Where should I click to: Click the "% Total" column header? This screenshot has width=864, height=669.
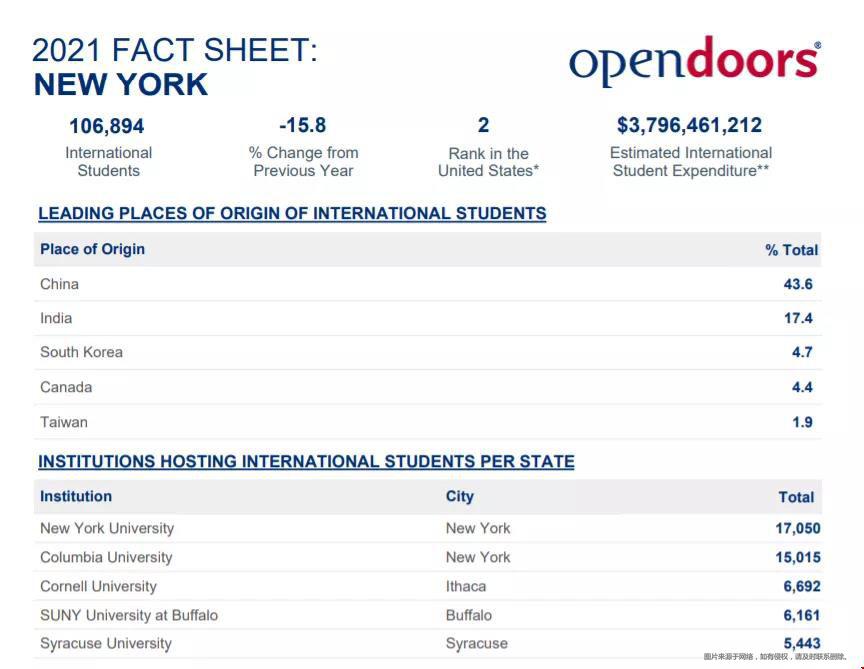[792, 250]
